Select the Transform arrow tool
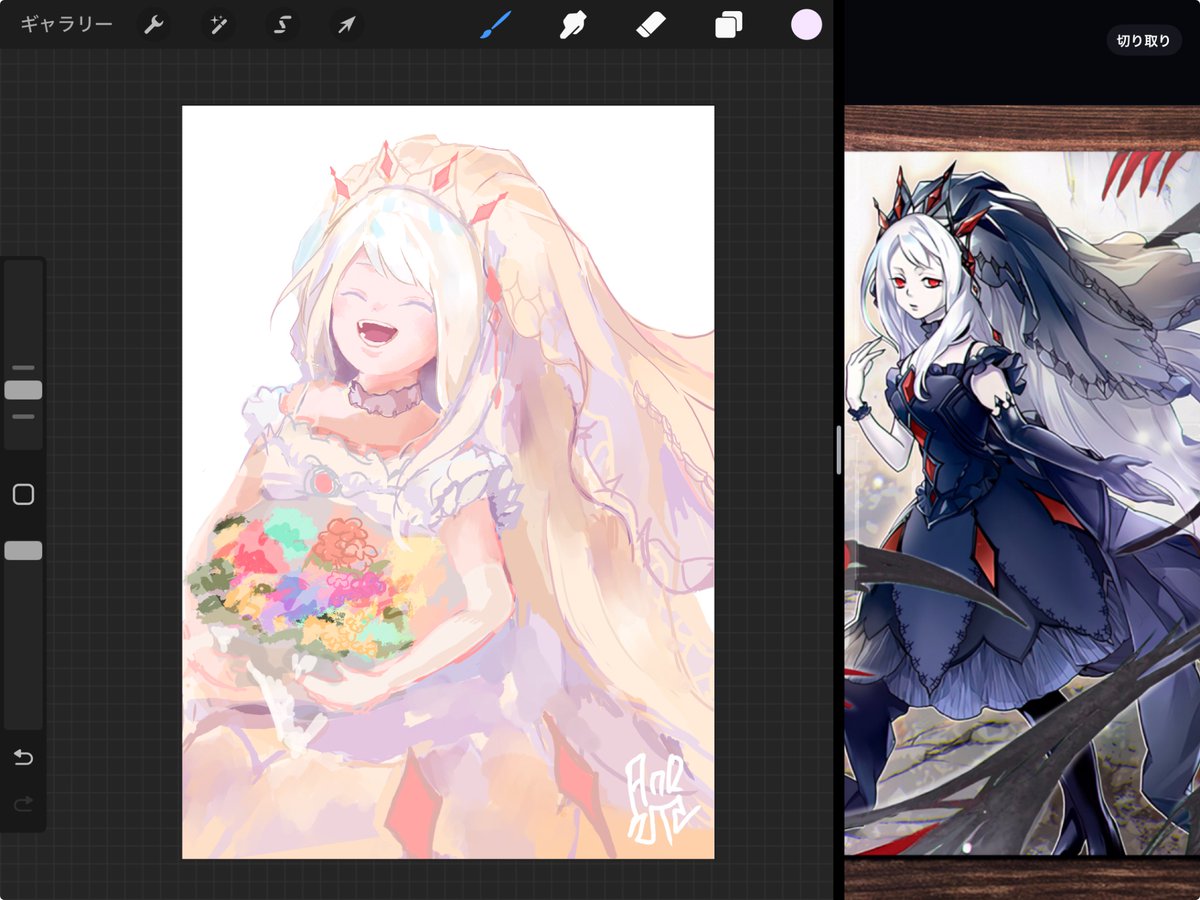 point(345,25)
